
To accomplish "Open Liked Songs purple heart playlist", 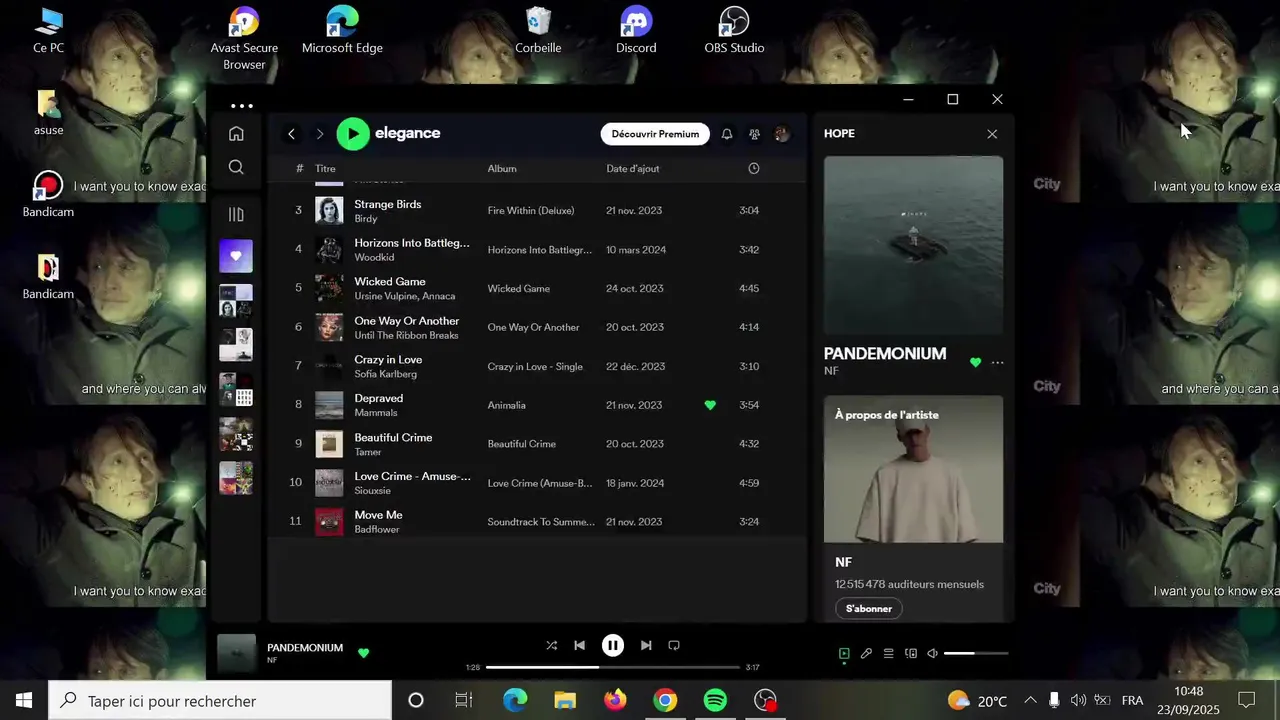I will (x=236, y=256).
